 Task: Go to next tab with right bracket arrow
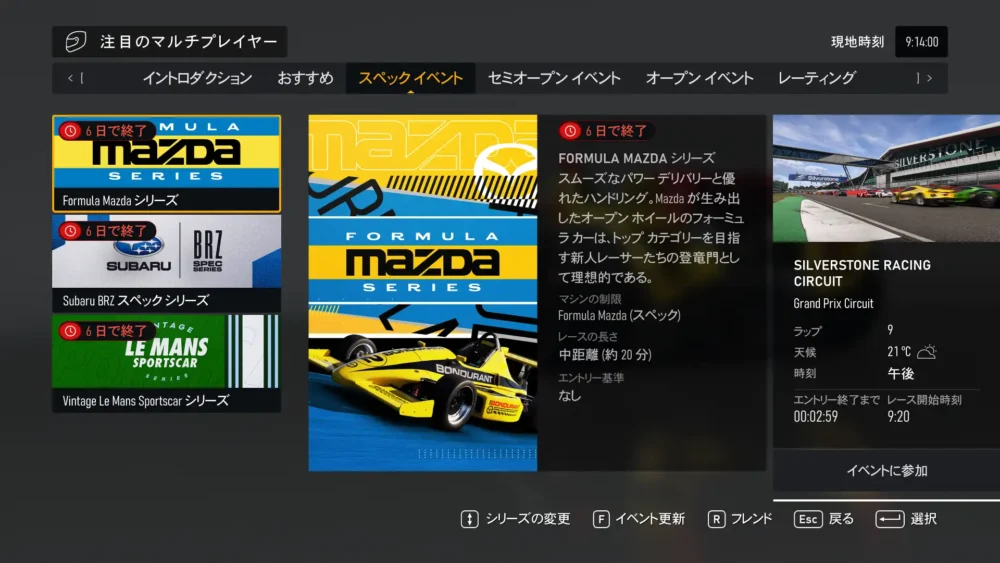[x=924, y=78]
